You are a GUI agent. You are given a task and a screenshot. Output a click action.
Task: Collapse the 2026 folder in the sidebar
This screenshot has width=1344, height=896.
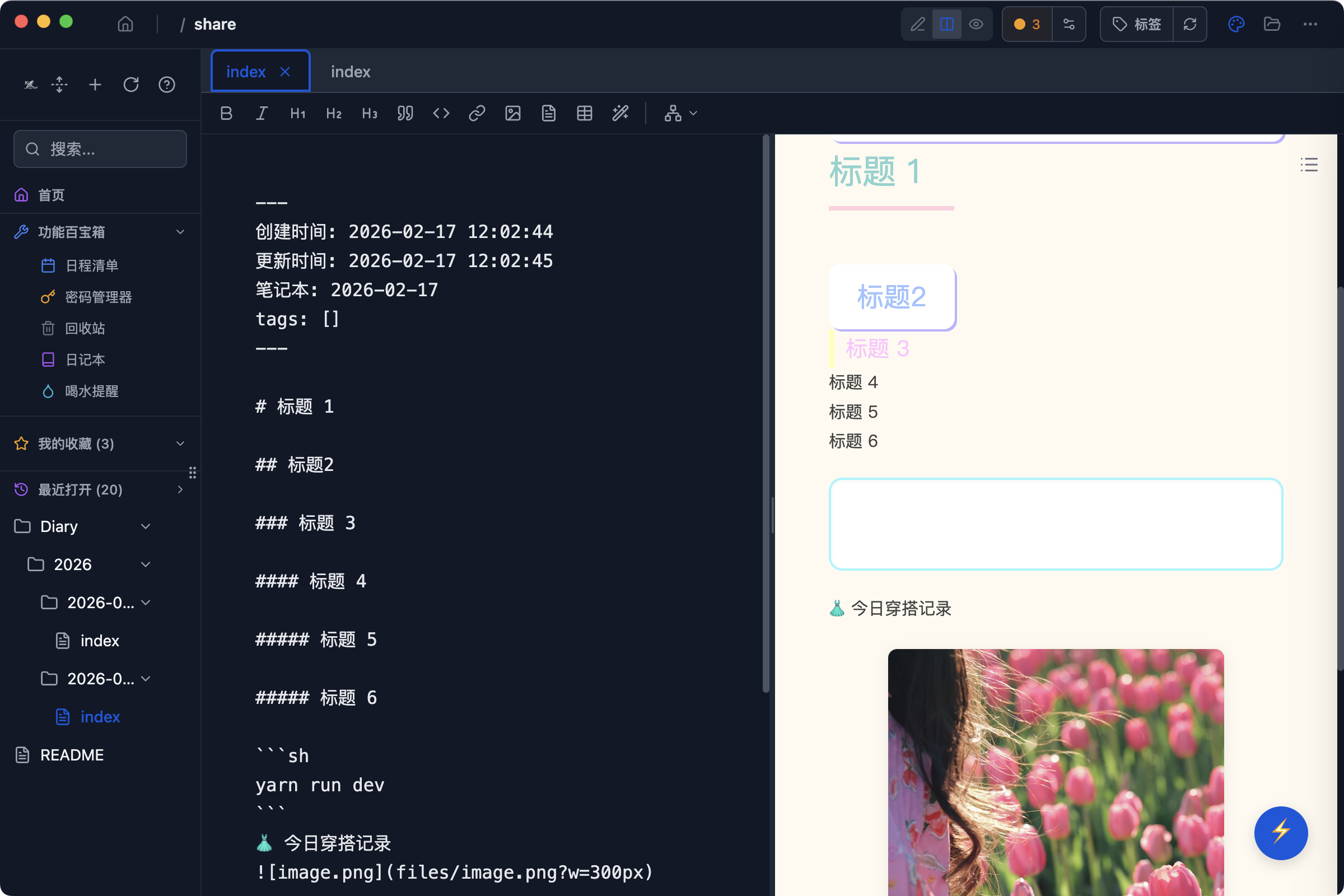click(146, 564)
